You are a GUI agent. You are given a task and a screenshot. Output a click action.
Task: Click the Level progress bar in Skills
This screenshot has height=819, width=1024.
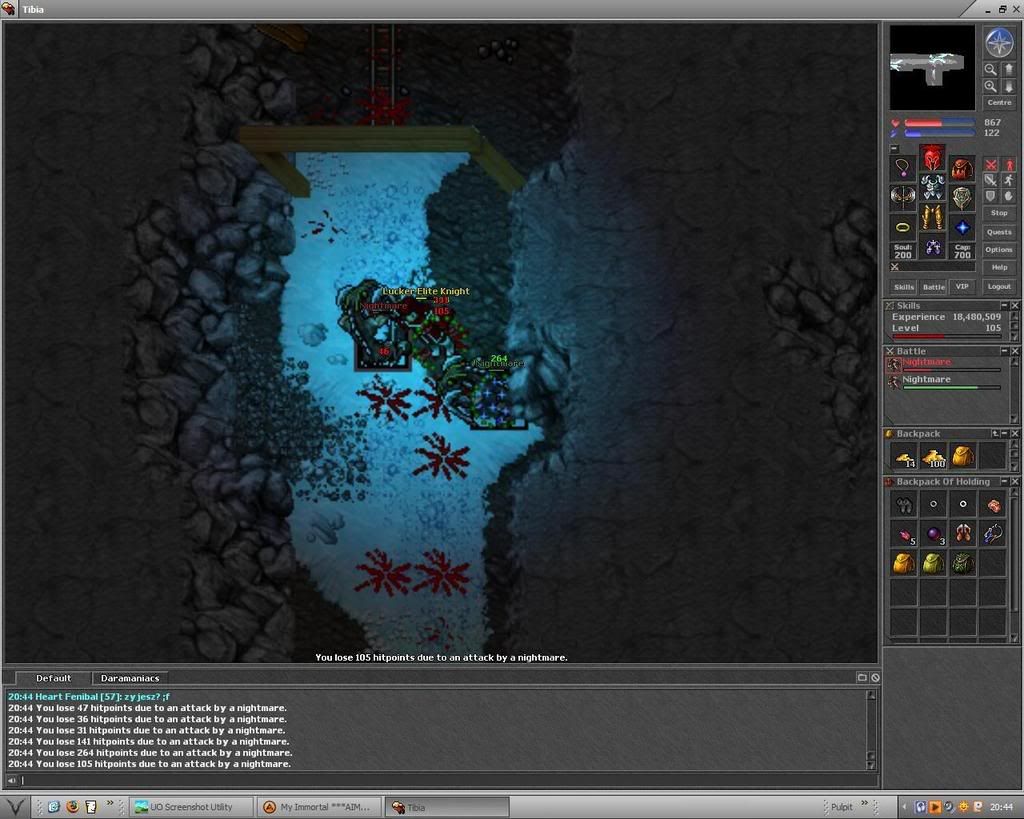pyautogui.click(x=946, y=336)
